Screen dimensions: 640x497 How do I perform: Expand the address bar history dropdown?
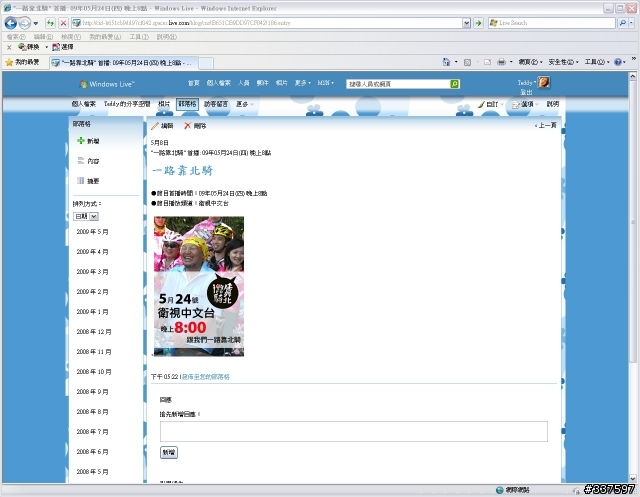[x=467, y=23]
